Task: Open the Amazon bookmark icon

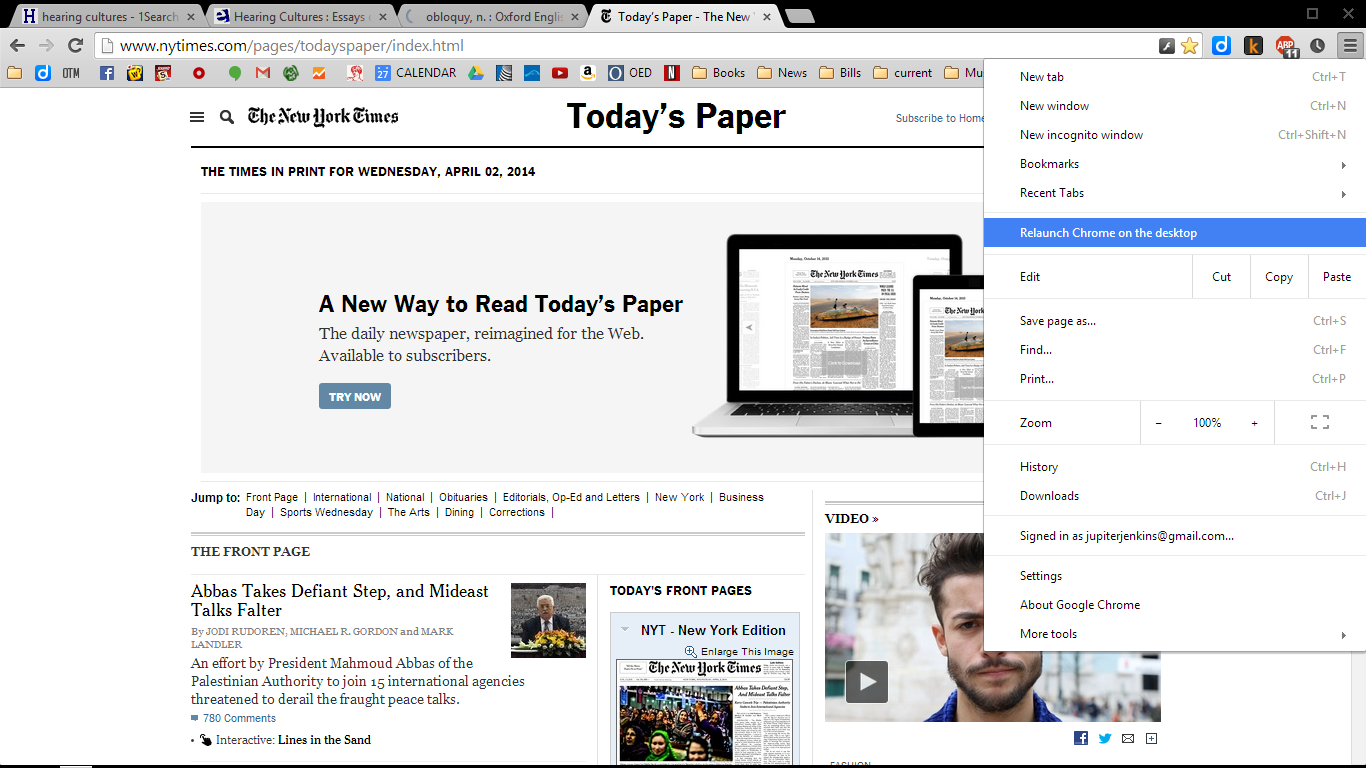Action: click(588, 73)
